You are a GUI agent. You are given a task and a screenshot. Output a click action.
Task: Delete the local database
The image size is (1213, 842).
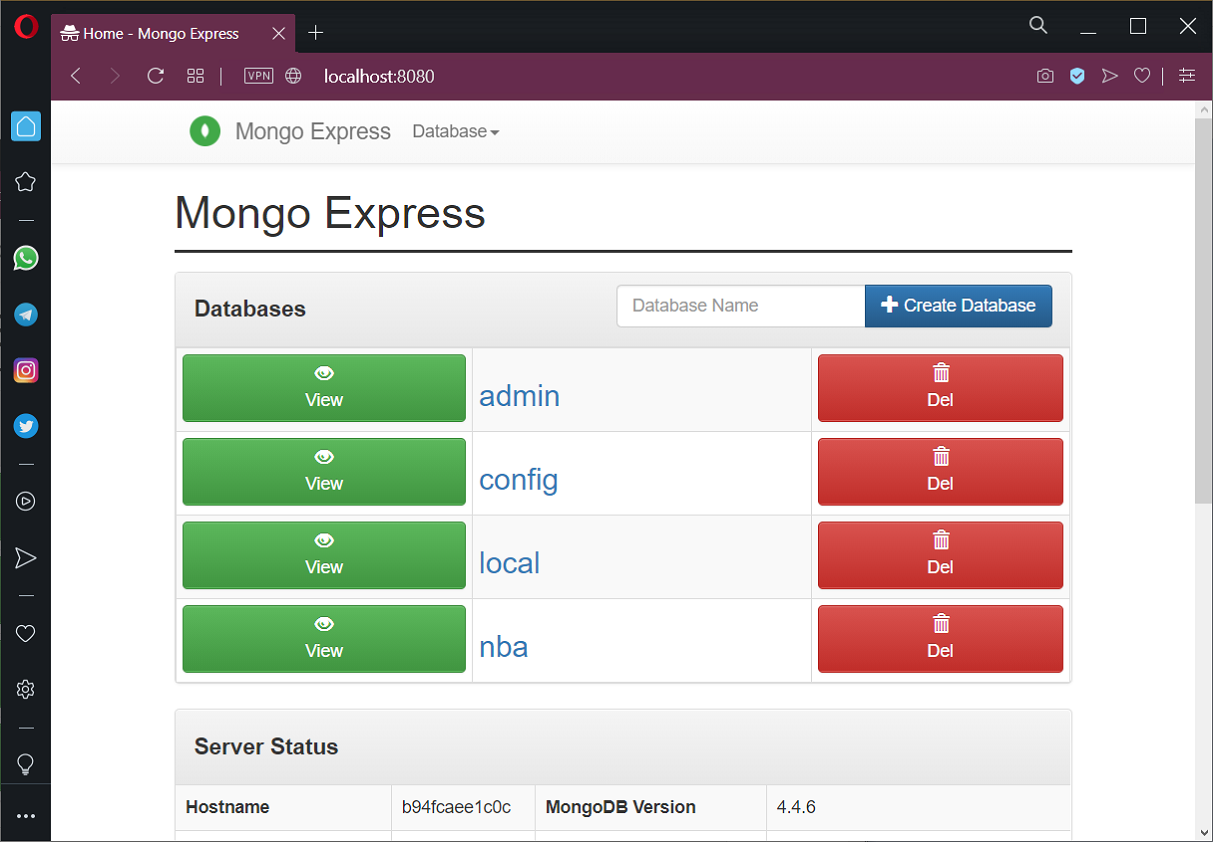point(940,555)
